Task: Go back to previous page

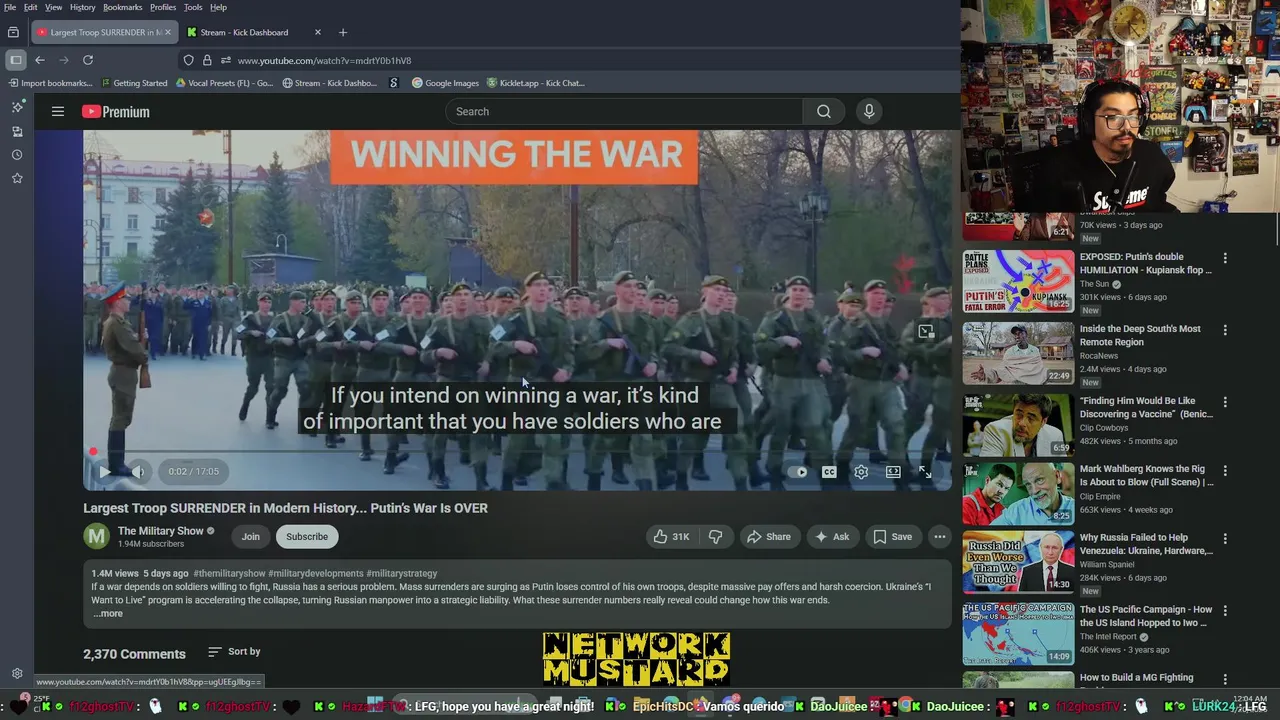Action: point(40,60)
